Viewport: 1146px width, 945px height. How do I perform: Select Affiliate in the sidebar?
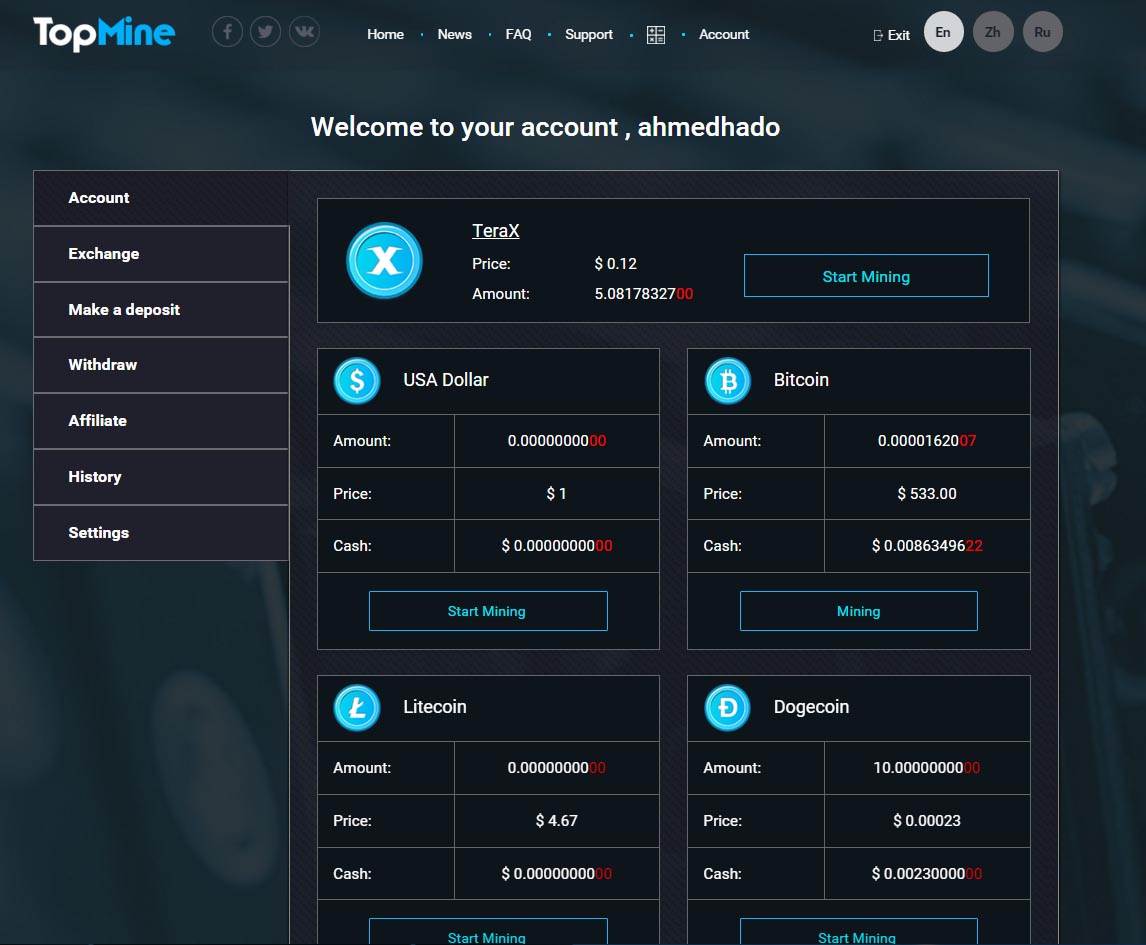point(161,421)
